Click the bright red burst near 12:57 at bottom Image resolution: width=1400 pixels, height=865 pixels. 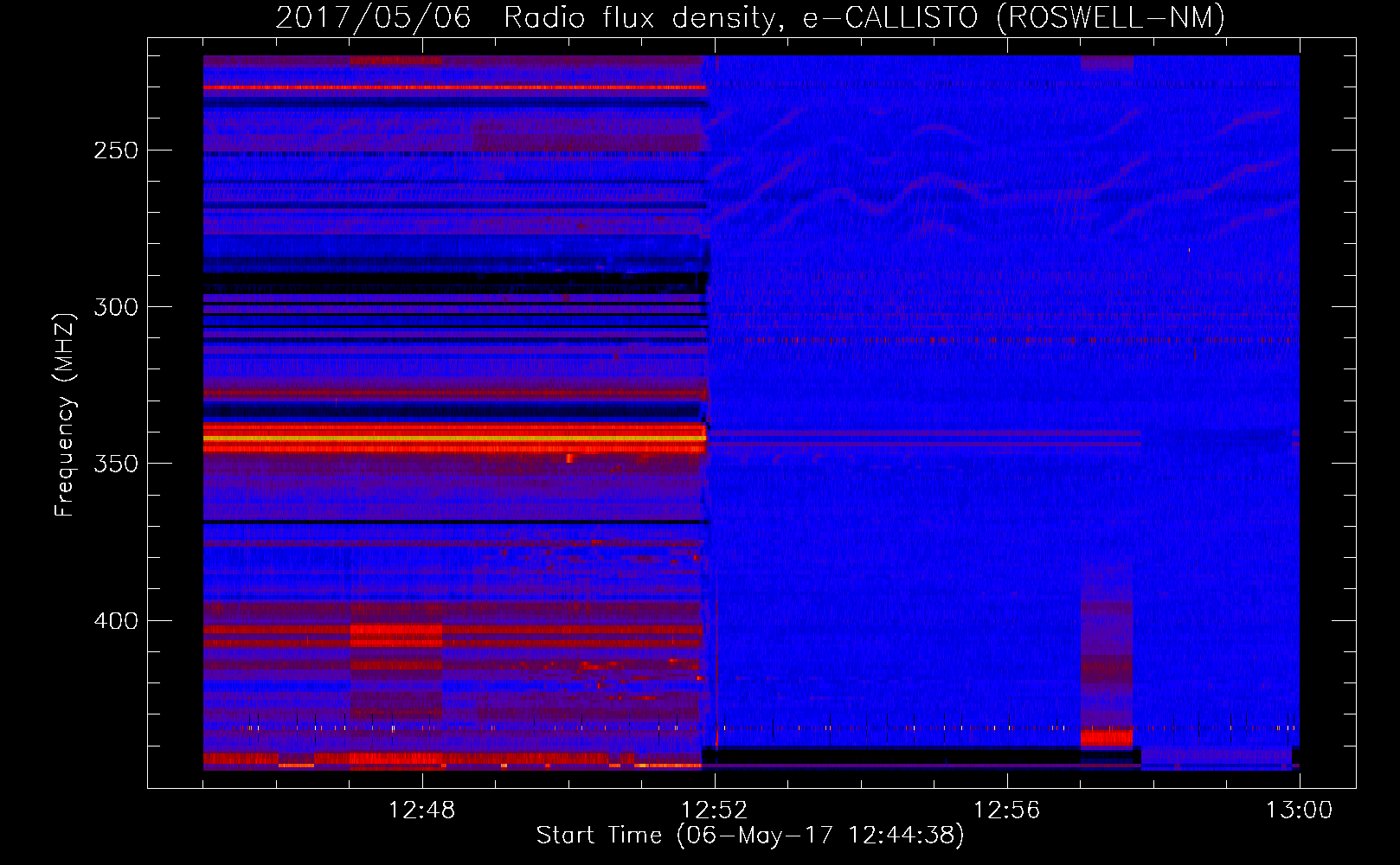click(x=1107, y=737)
